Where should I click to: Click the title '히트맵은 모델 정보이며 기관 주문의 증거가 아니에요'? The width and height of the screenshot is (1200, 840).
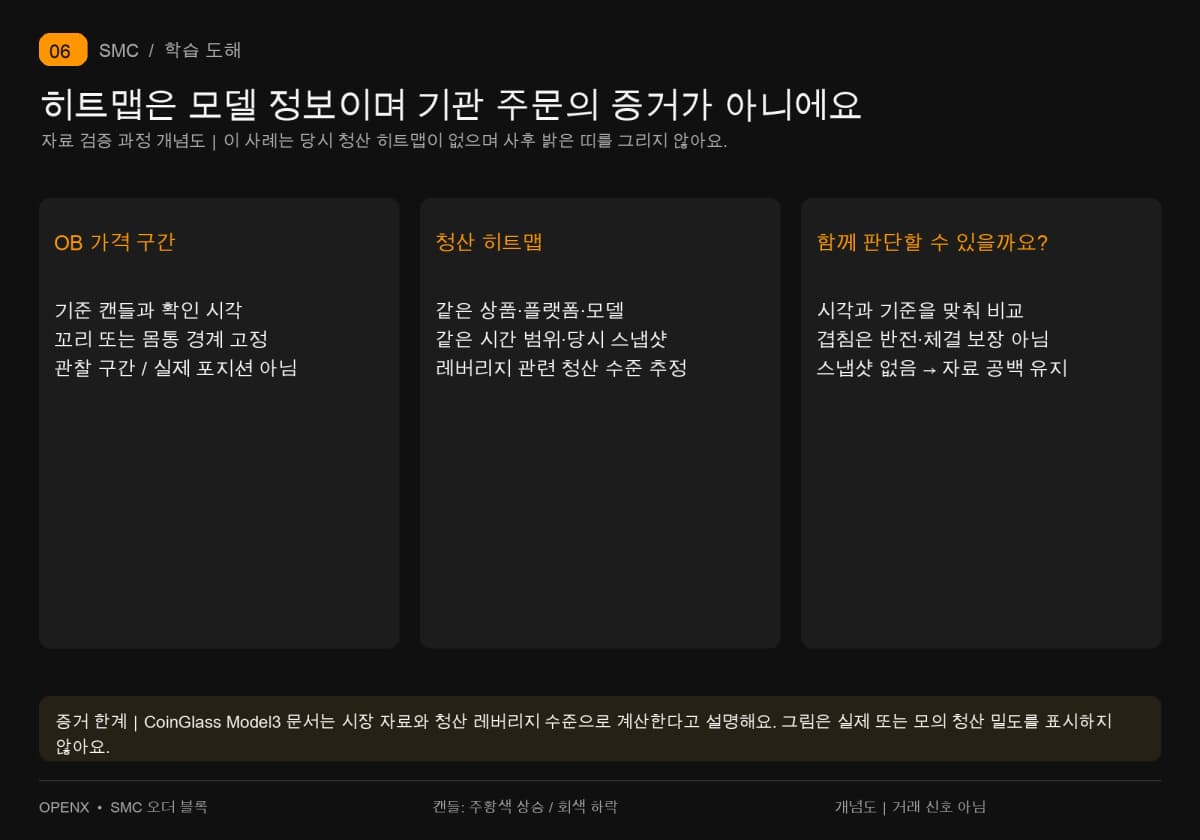click(451, 105)
